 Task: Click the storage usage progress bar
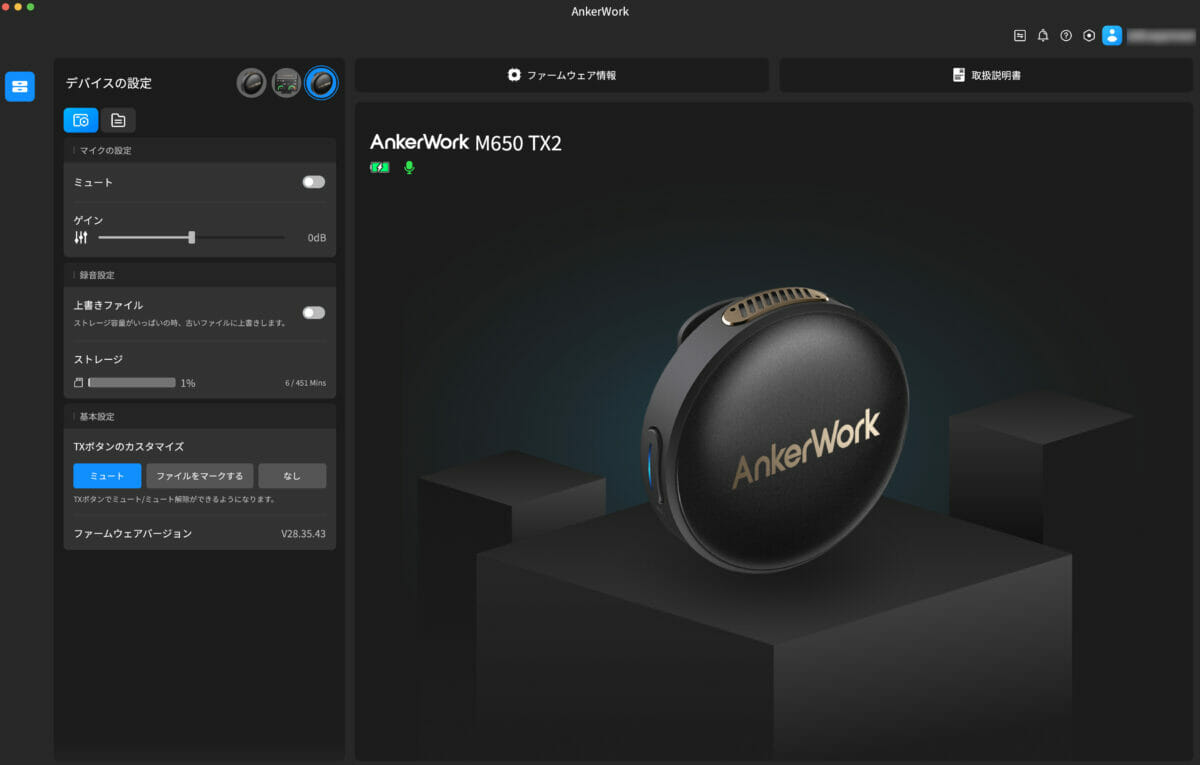click(x=132, y=382)
